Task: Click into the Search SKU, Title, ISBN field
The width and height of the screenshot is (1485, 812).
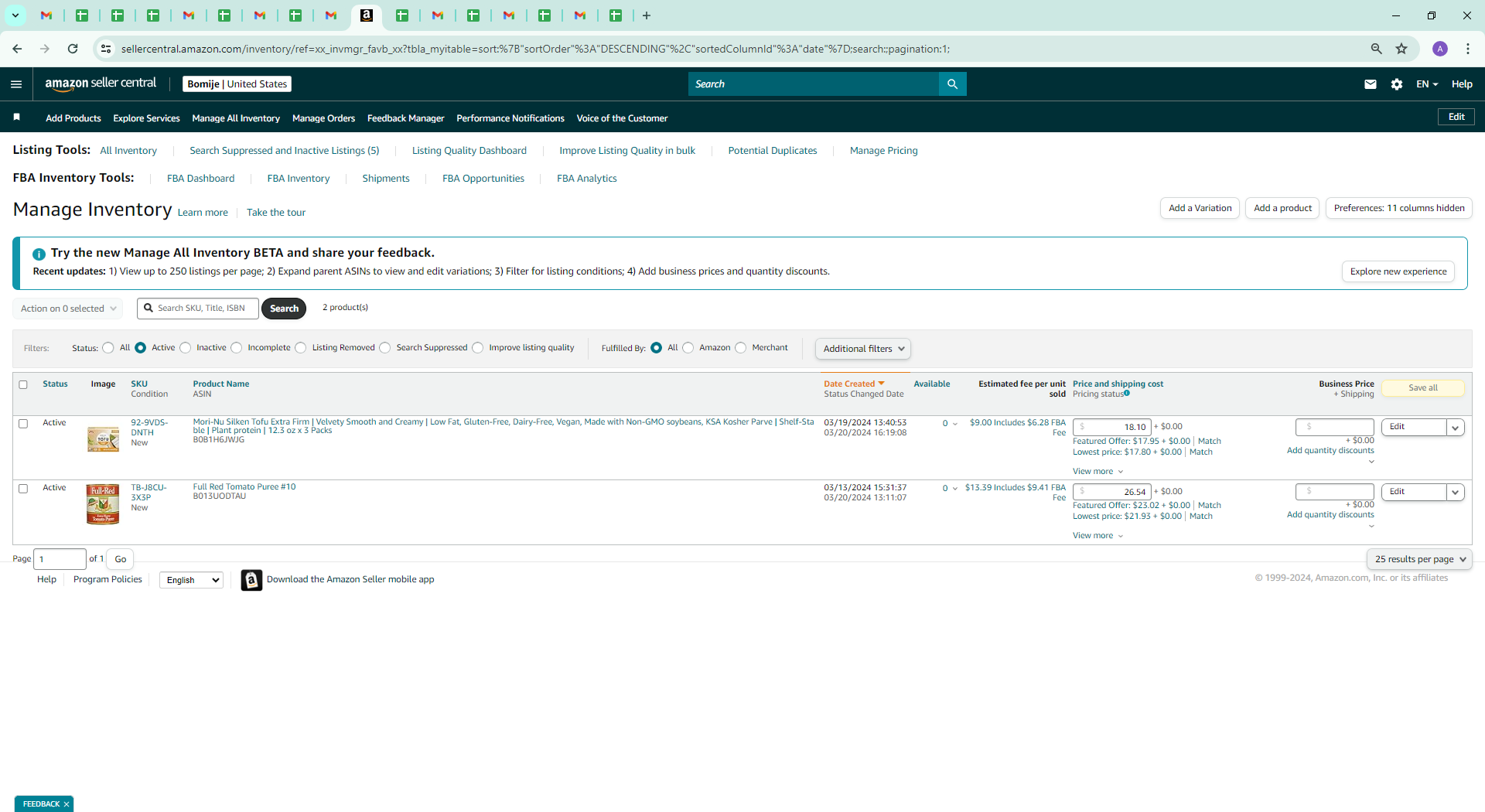Action: point(198,309)
